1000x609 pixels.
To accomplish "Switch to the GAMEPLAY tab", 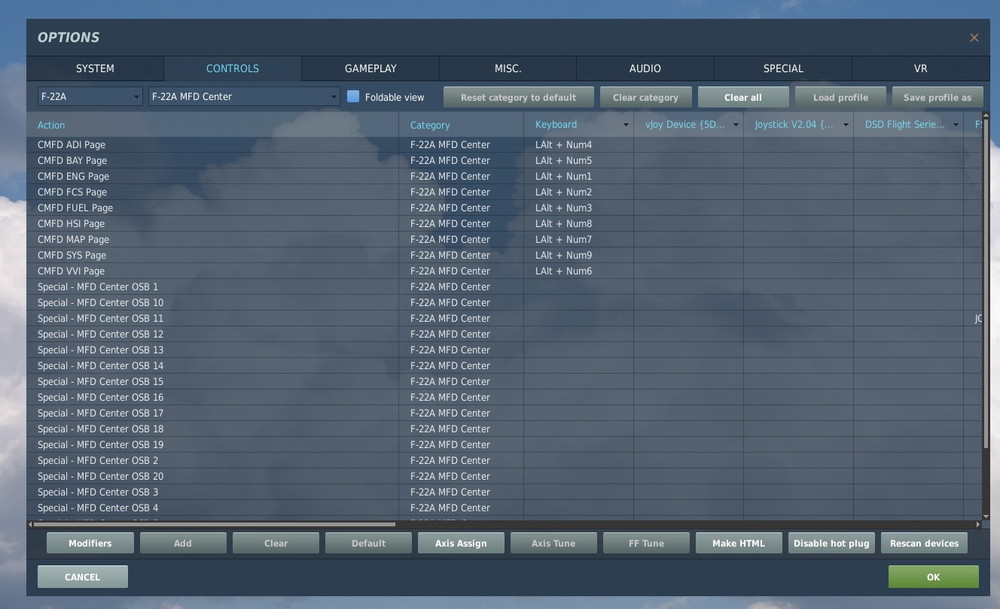I will 371,68.
